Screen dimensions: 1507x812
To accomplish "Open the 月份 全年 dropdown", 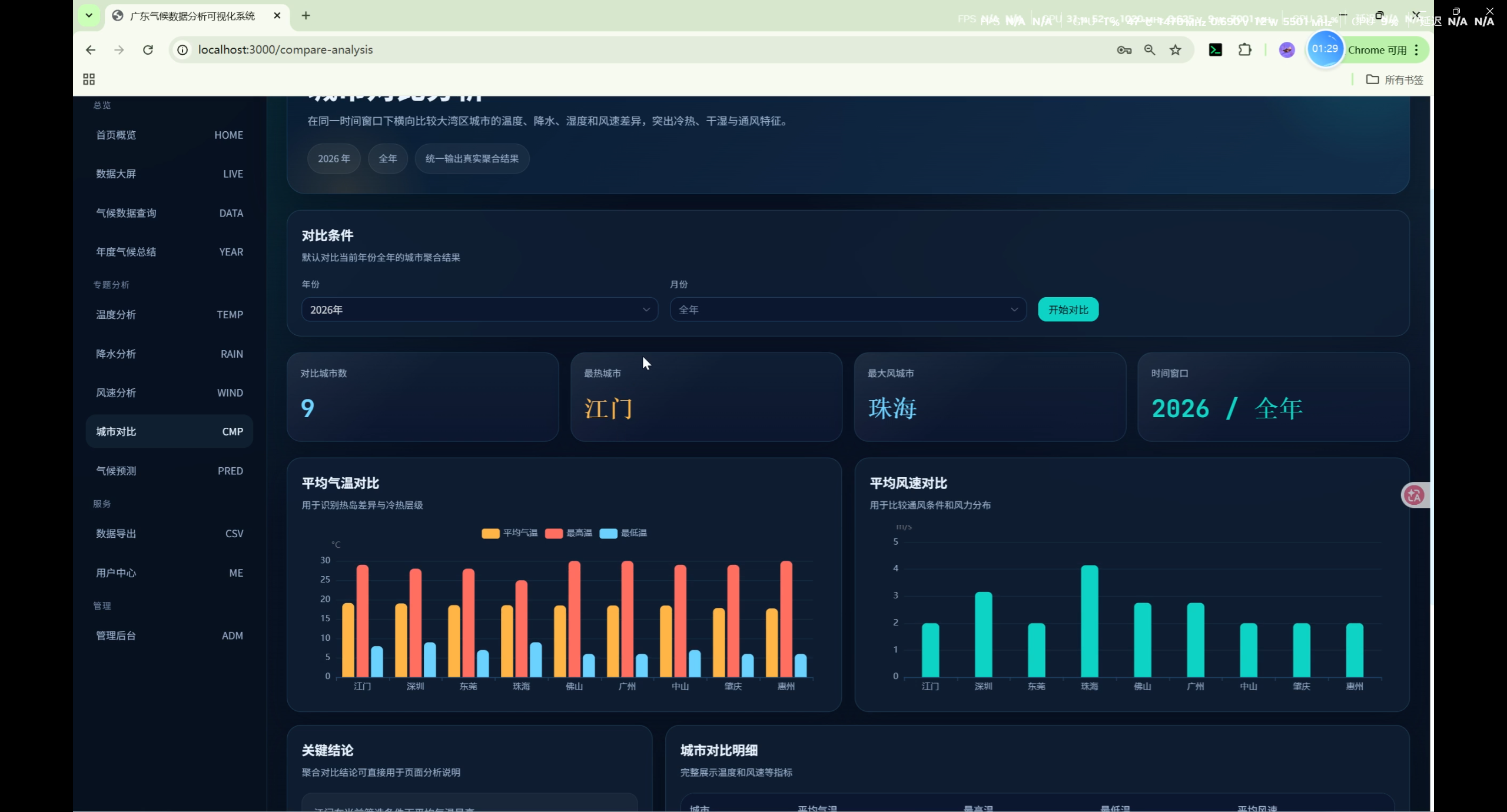I will [x=848, y=310].
